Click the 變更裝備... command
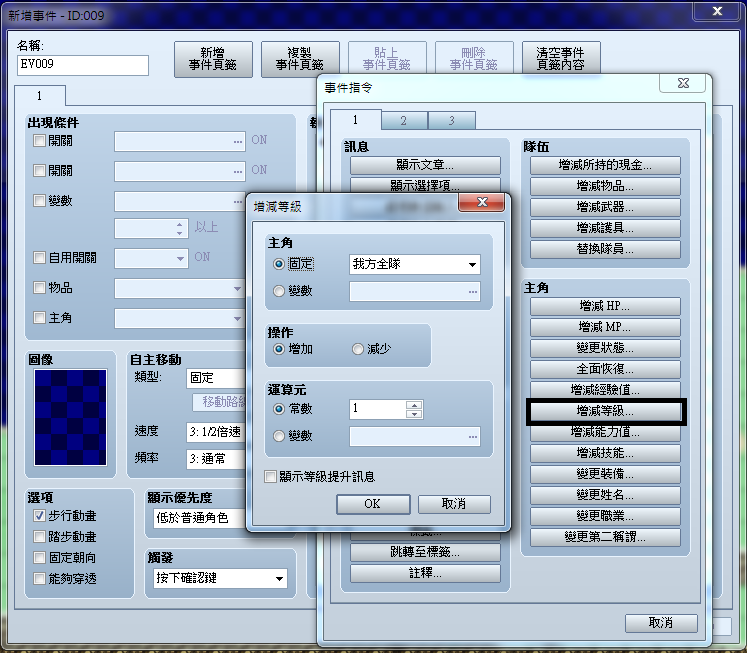This screenshot has height=653, width=747. click(x=605, y=474)
